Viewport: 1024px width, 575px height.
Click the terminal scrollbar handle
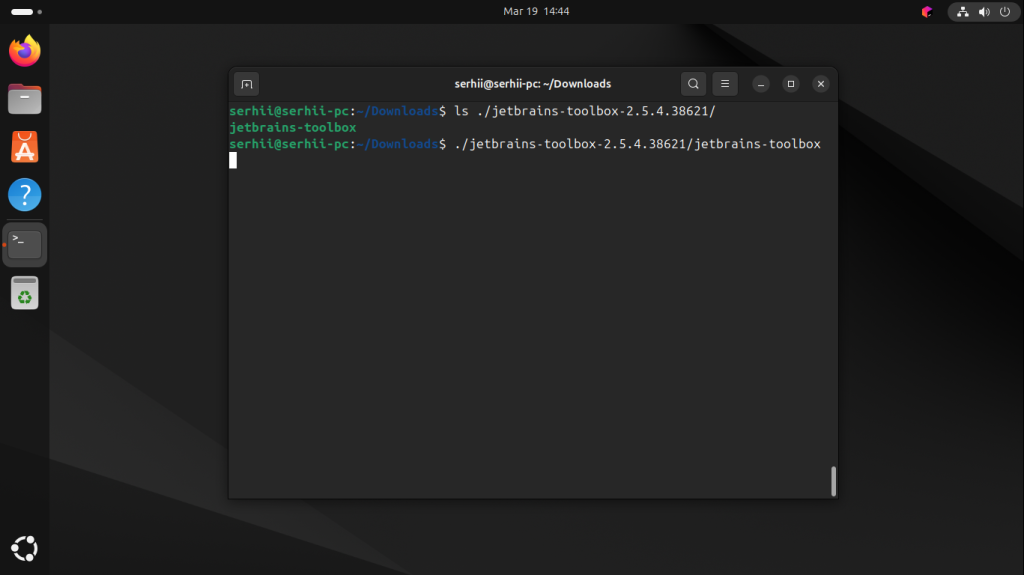point(833,481)
